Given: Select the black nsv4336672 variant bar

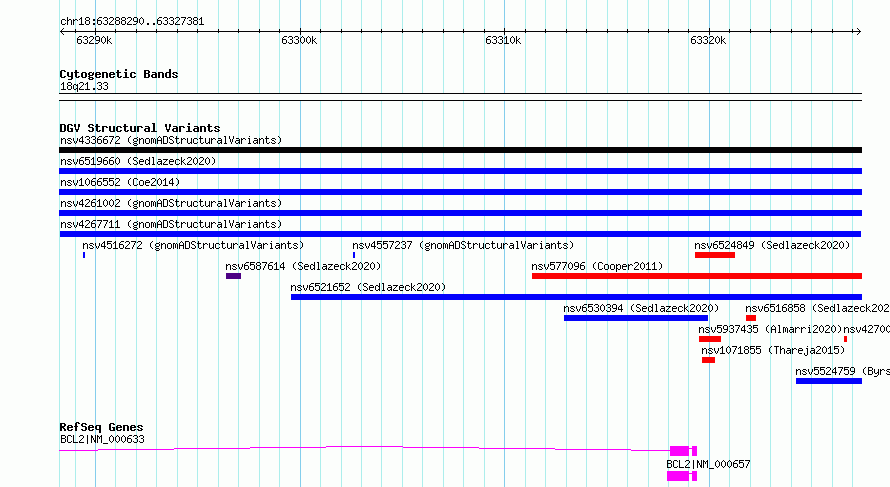Looking at the screenshot, I should click(x=460, y=150).
